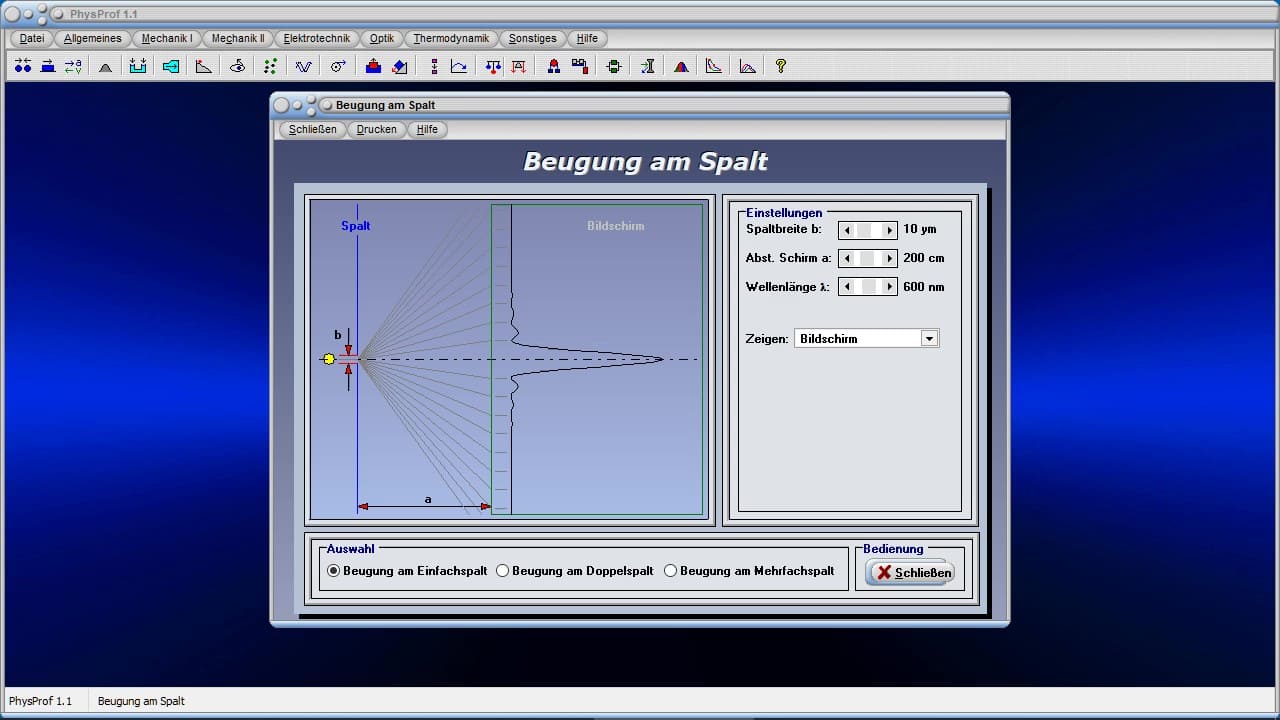Click the colored spectrum hill icon
The image size is (1280, 720).
[x=681, y=66]
